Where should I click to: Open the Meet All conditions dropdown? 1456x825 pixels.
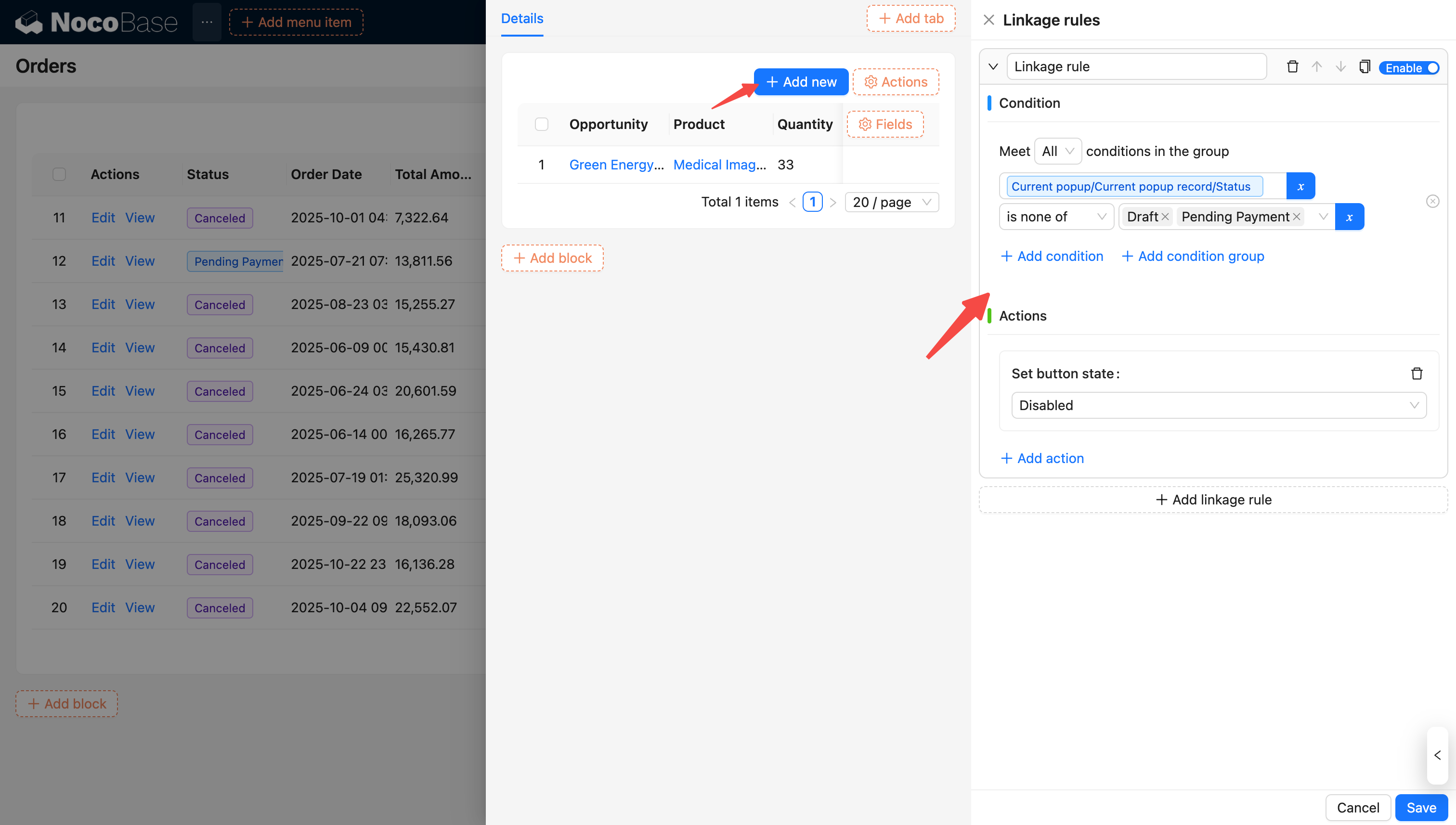tap(1057, 151)
